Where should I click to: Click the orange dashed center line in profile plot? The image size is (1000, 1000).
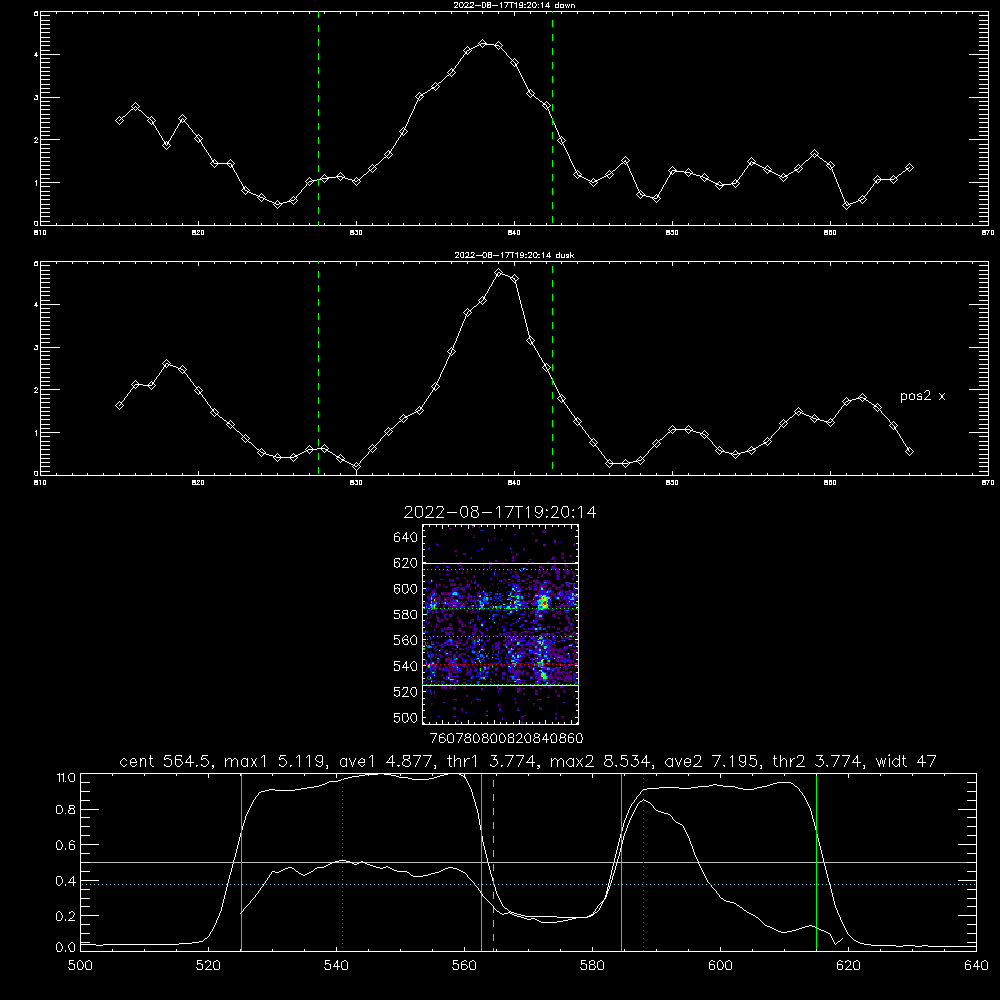point(494,861)
